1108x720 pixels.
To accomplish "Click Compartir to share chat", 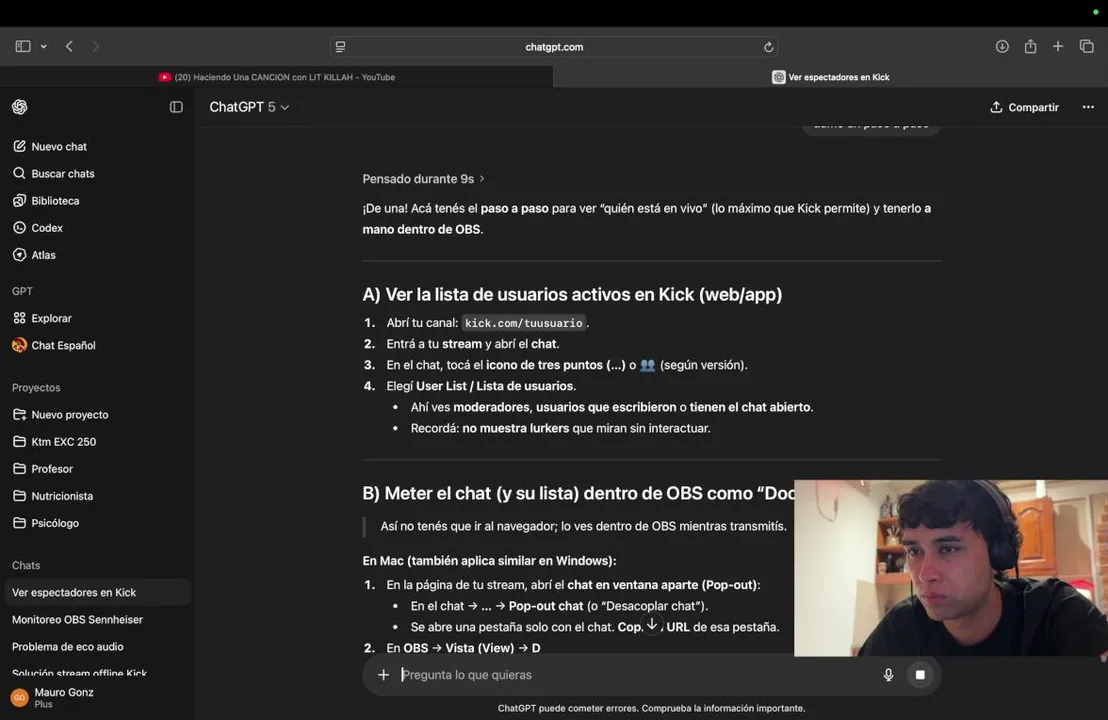I will click(x=1025, y=107).
